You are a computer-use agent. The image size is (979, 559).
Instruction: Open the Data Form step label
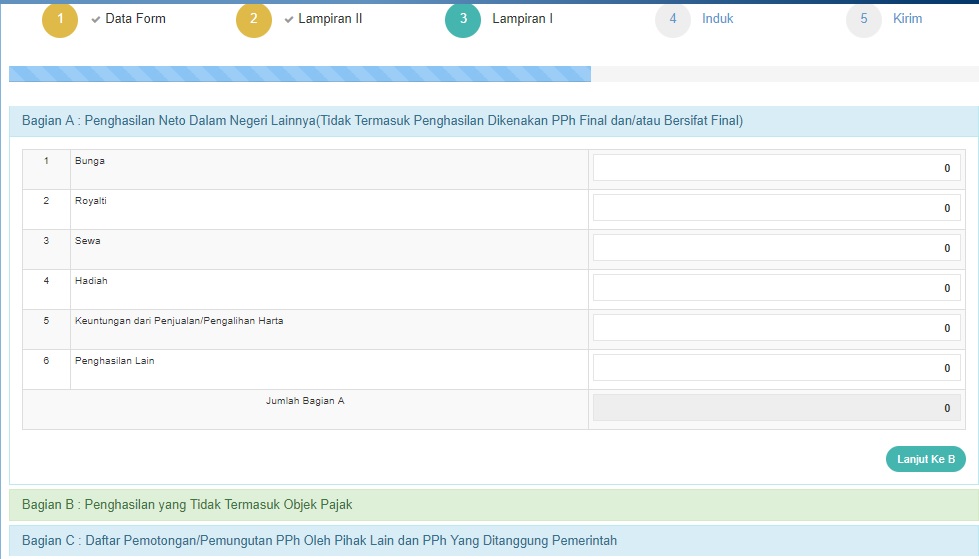point(135,19)
